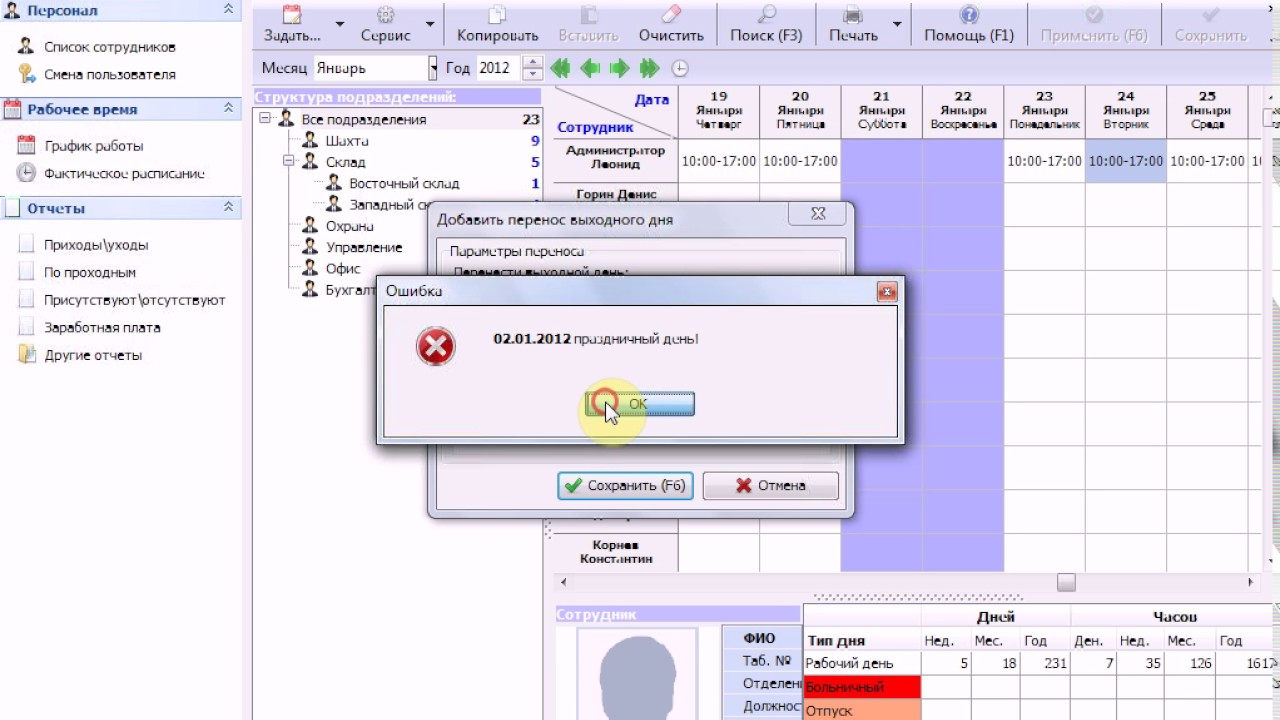The width and height of the screenshot is (1280, 720).
Task: Close the Добавить перенос выходного дня dialog
Action: pos(818,214)
